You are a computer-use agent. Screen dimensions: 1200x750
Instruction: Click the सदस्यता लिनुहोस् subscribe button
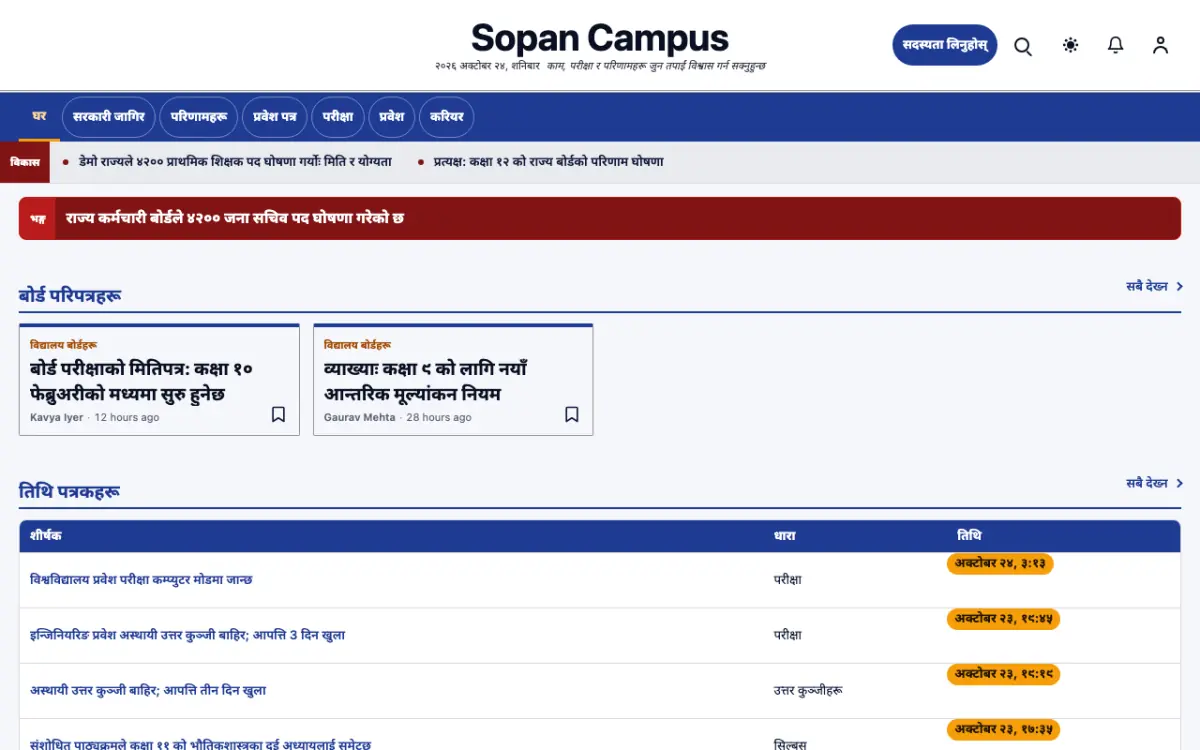point(945,45)
